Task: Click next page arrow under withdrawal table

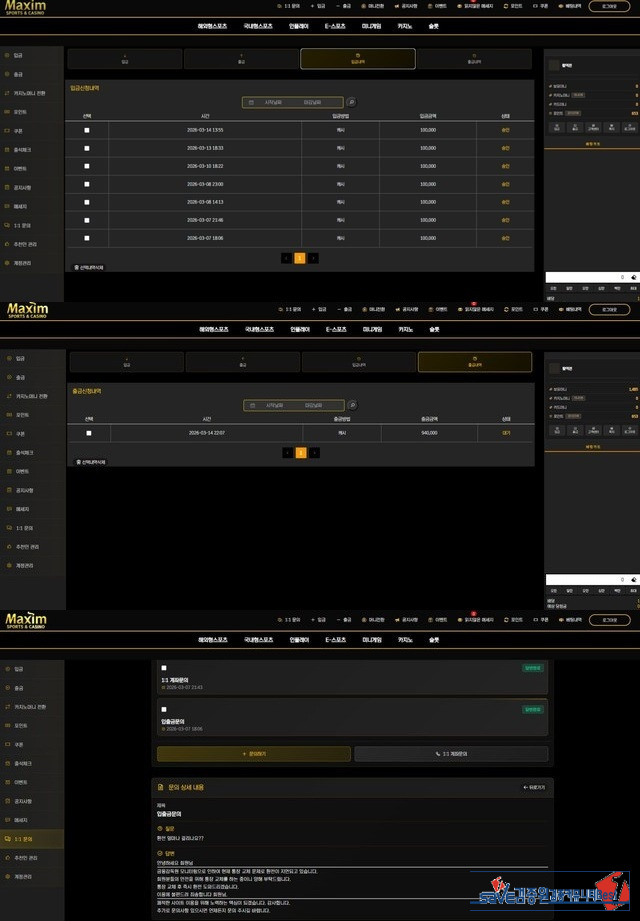Action: (x=315, y=452)
